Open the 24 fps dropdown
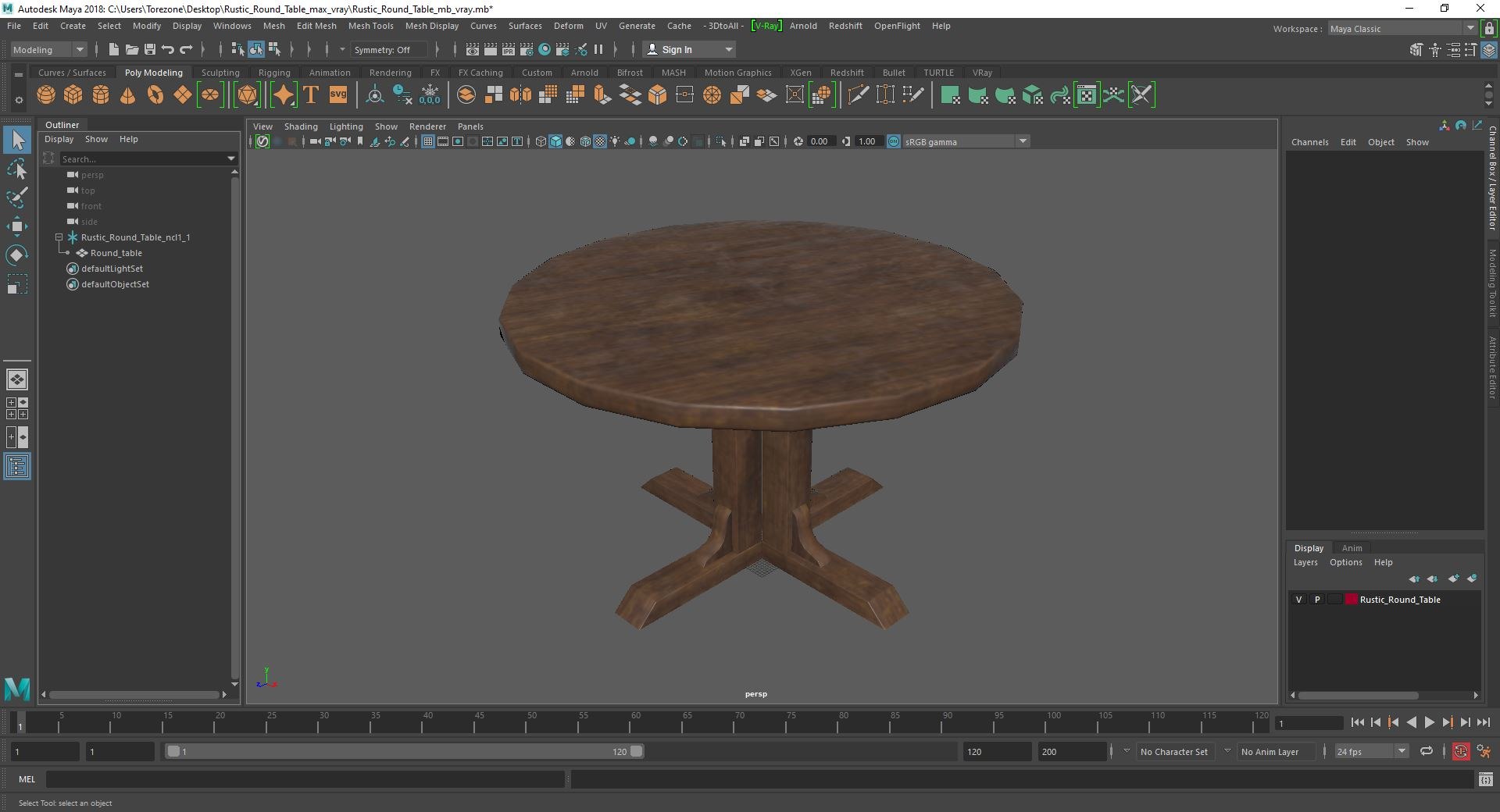The height and width of the screenshot is (812, 1500). [1371, 752]
